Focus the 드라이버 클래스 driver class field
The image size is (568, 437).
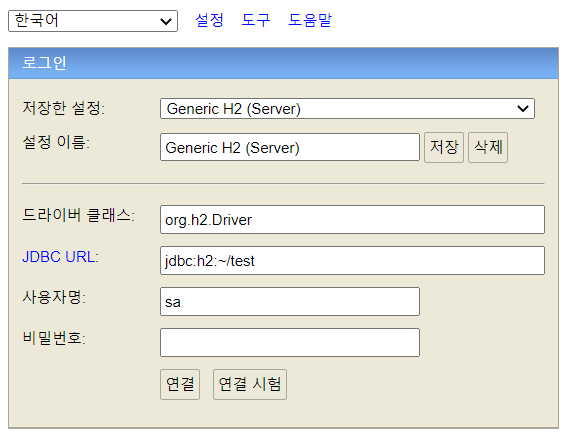(352, 220)
